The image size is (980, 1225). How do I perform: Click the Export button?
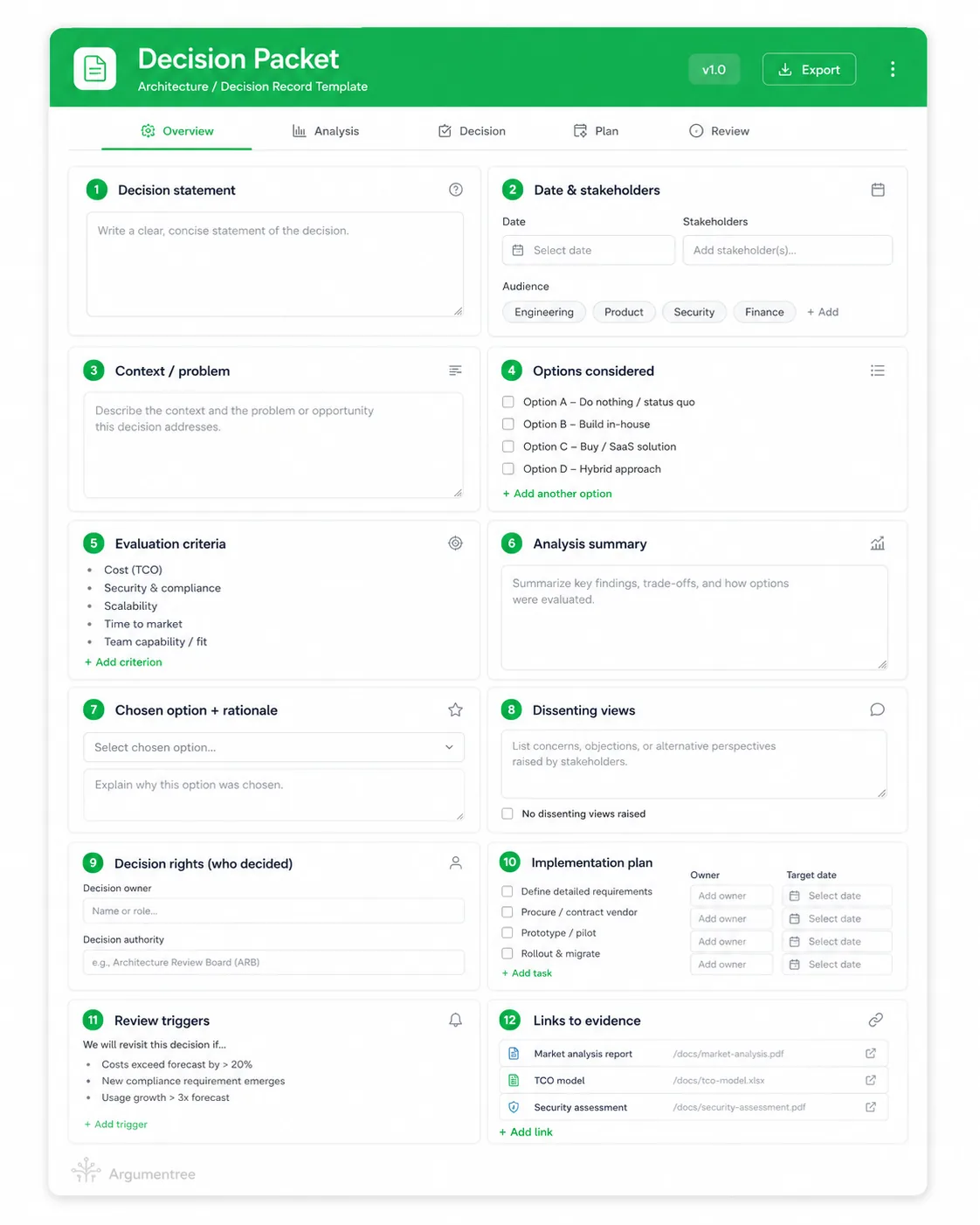[x=809, y=69]
